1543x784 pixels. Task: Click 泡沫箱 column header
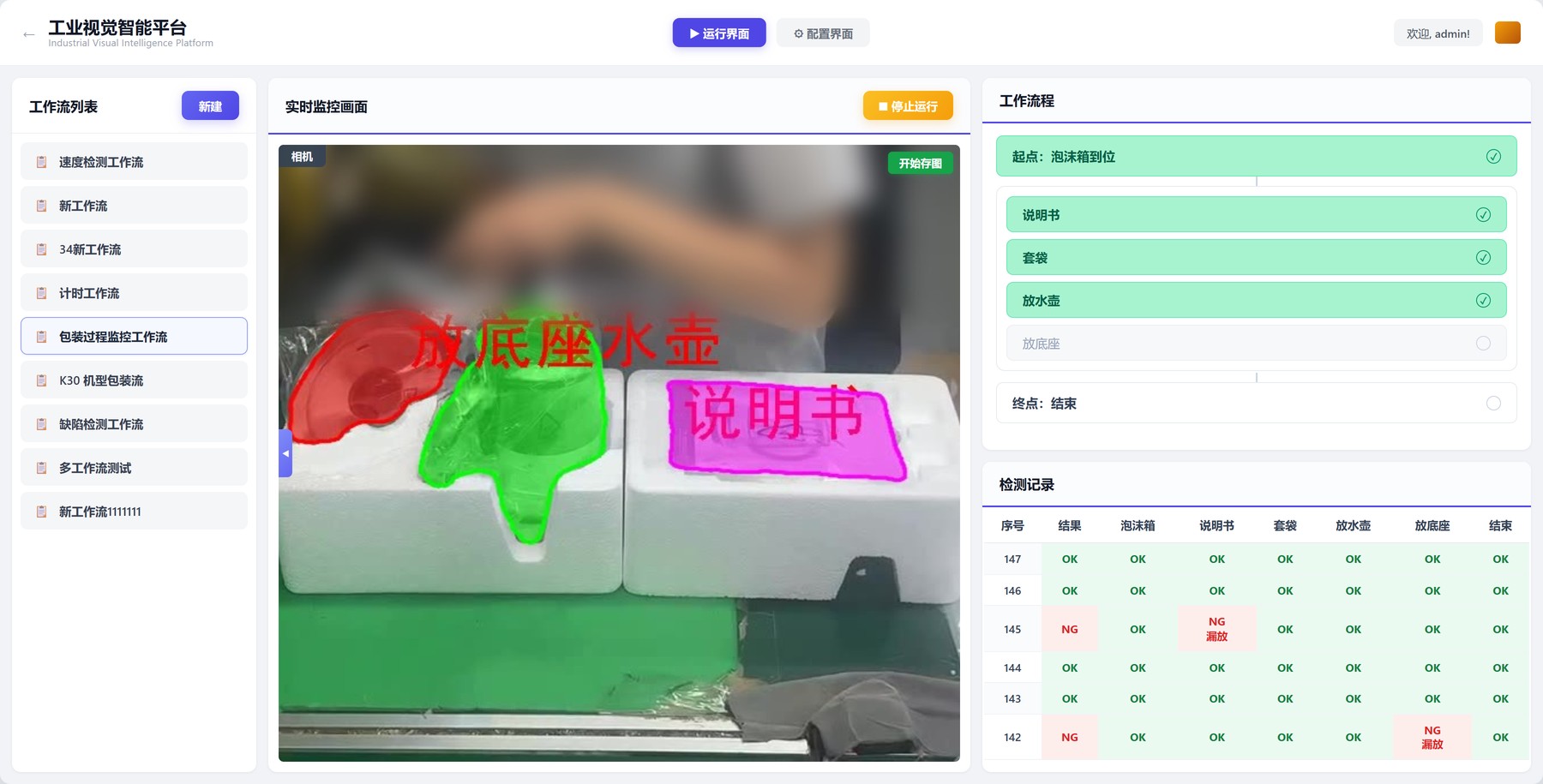[x=1138, y=525]
